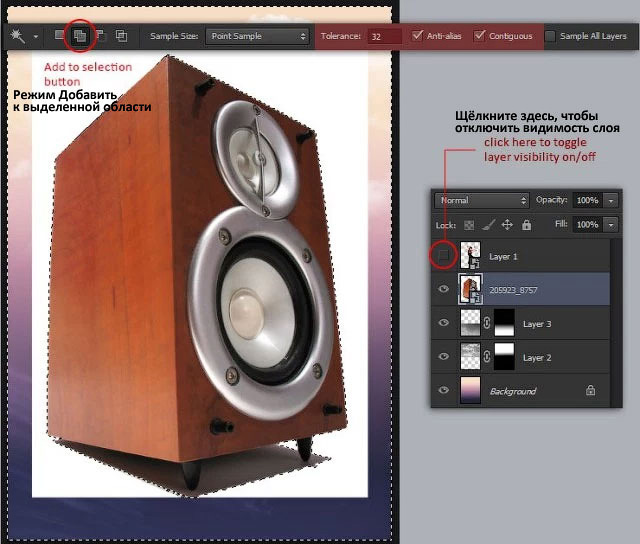Click the Lock all padlock icon
Viewport: 640px width, 544px height.
pyautogui.click(x=527, y=224)
